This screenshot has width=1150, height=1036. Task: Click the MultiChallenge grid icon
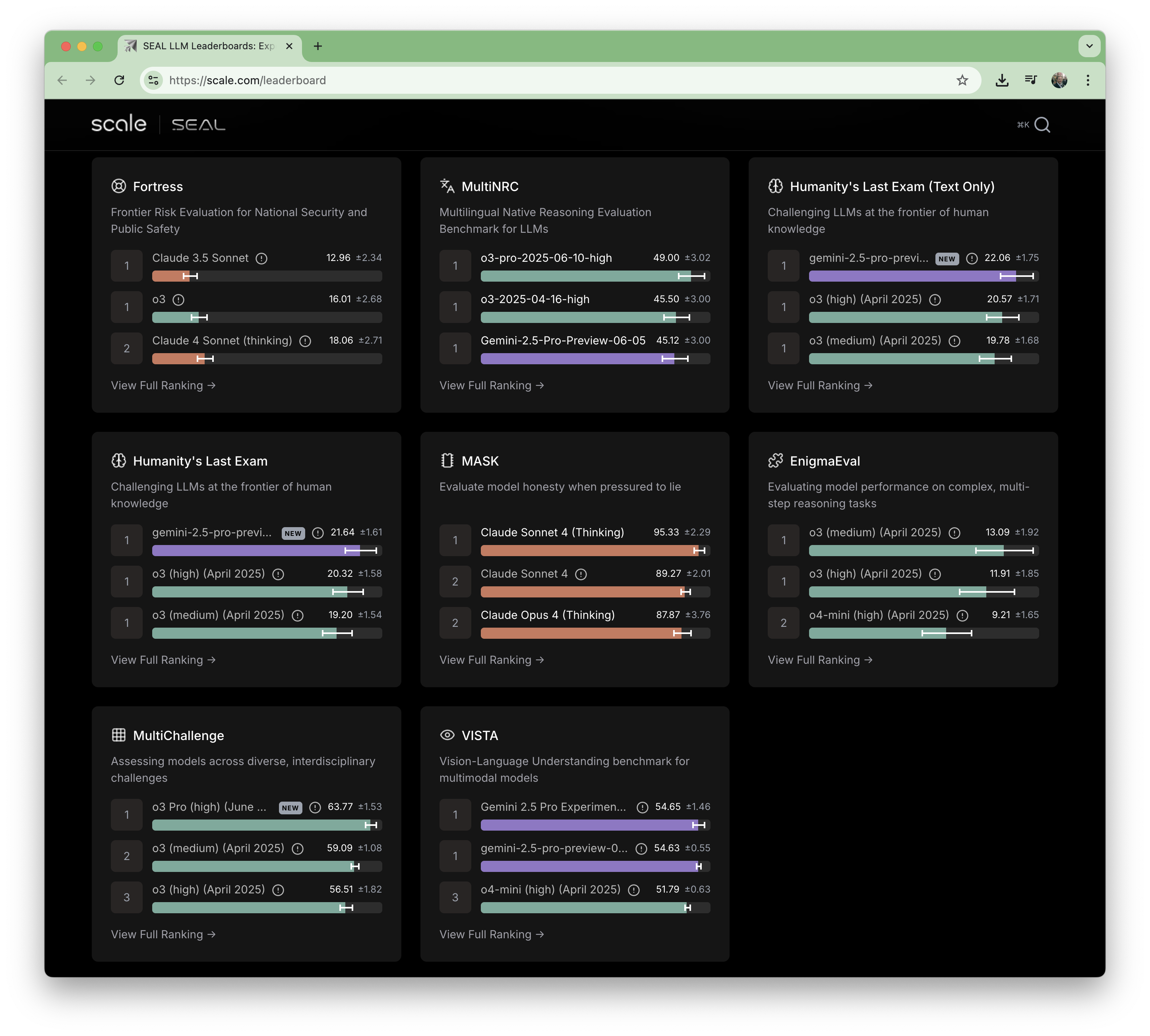click(118, 735)
